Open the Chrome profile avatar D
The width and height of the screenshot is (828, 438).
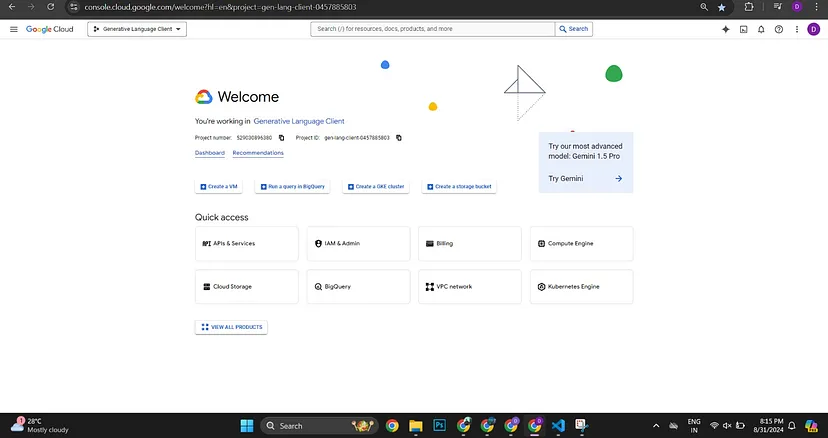coord(797,7)
